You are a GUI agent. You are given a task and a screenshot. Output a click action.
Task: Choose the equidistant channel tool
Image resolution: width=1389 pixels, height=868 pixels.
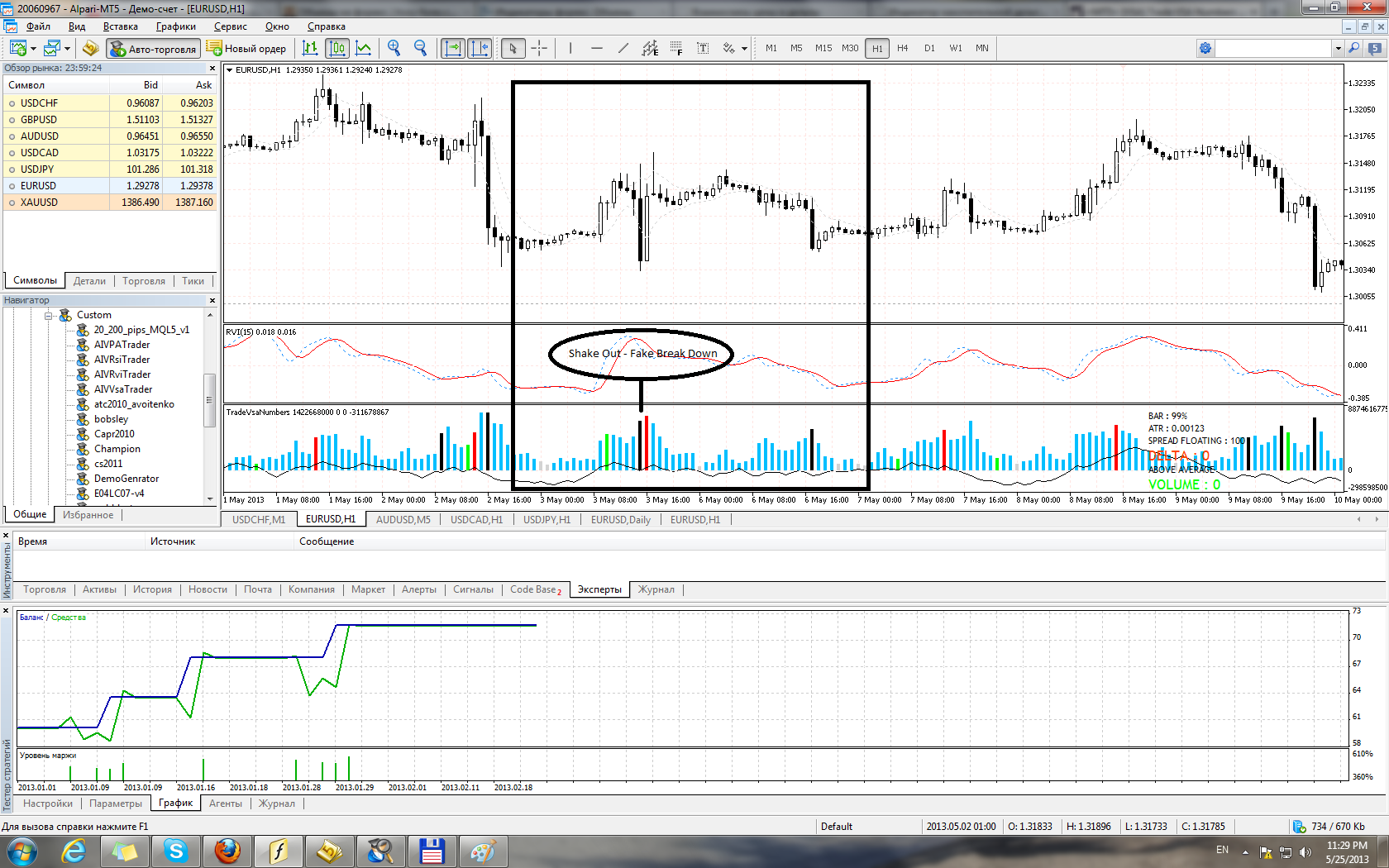click(650, 48)
